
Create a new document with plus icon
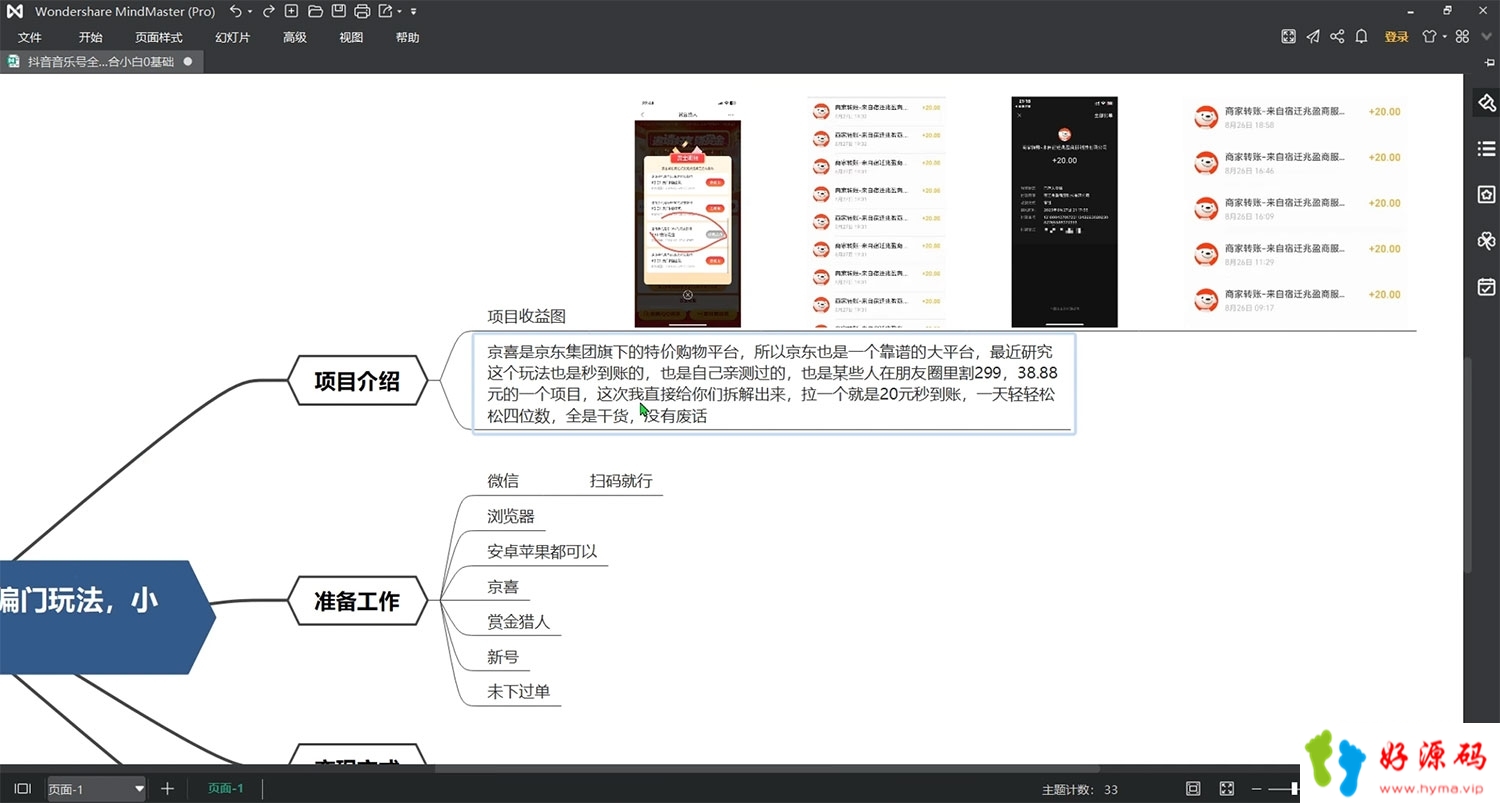click(x=291, y=11)
